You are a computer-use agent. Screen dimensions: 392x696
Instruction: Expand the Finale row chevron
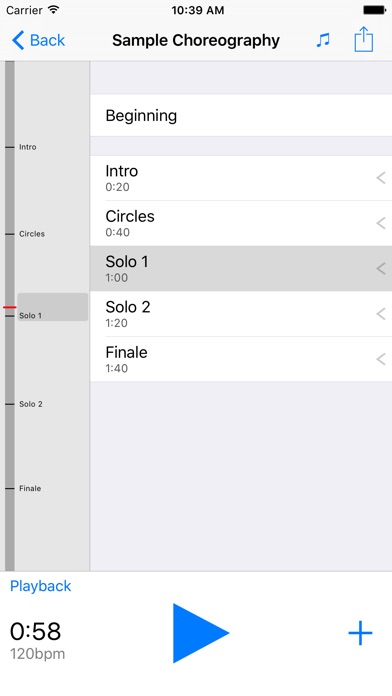pos(380,359)
